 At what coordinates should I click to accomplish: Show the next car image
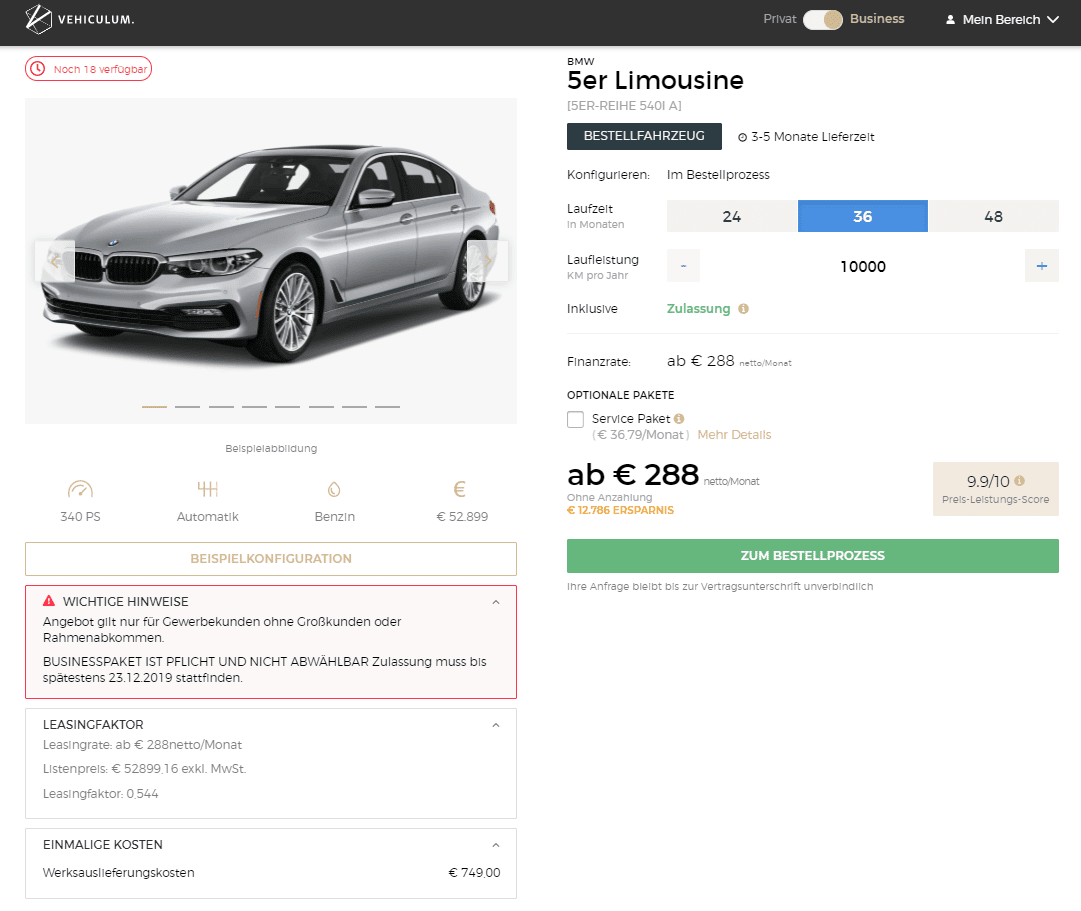coord(487,261)
